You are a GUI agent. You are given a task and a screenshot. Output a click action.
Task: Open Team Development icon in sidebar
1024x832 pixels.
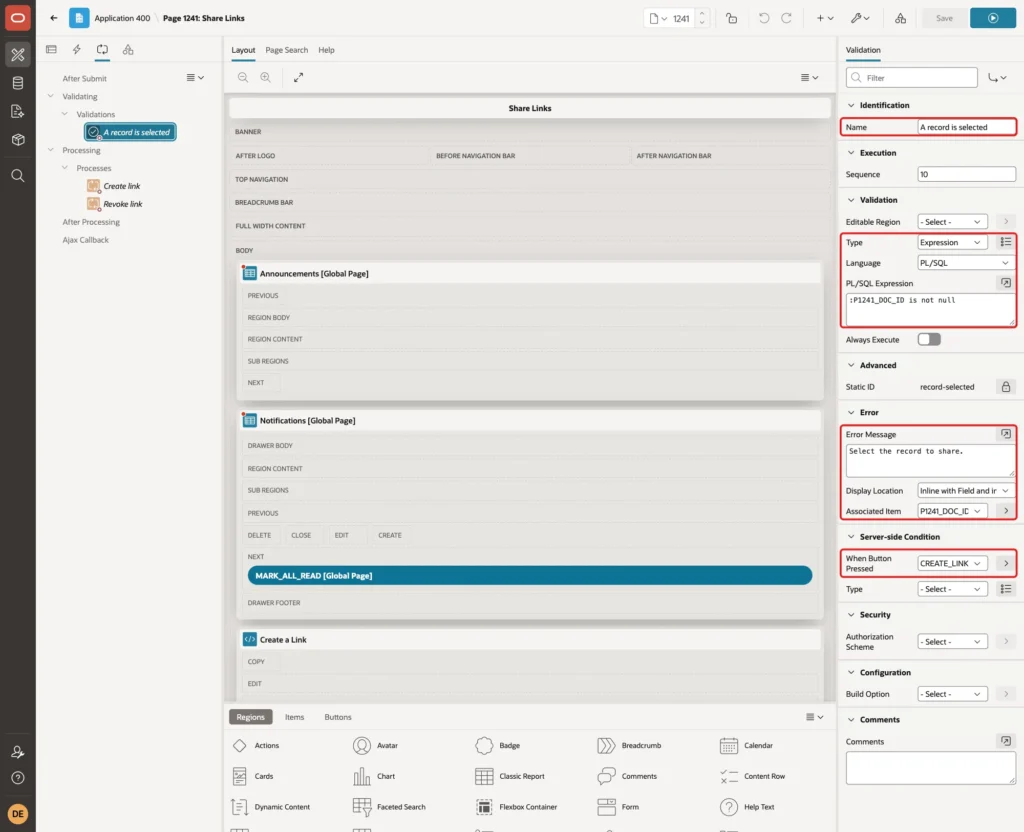[x=18, y=112]
